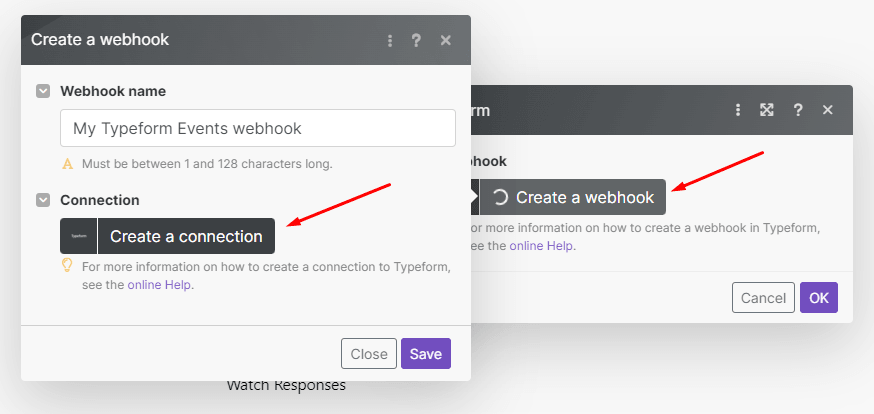Screen dimensions: 874x414
Task: Click the 'Must be between 1 and 128 characters long.' text
Action: pos(207,164)
